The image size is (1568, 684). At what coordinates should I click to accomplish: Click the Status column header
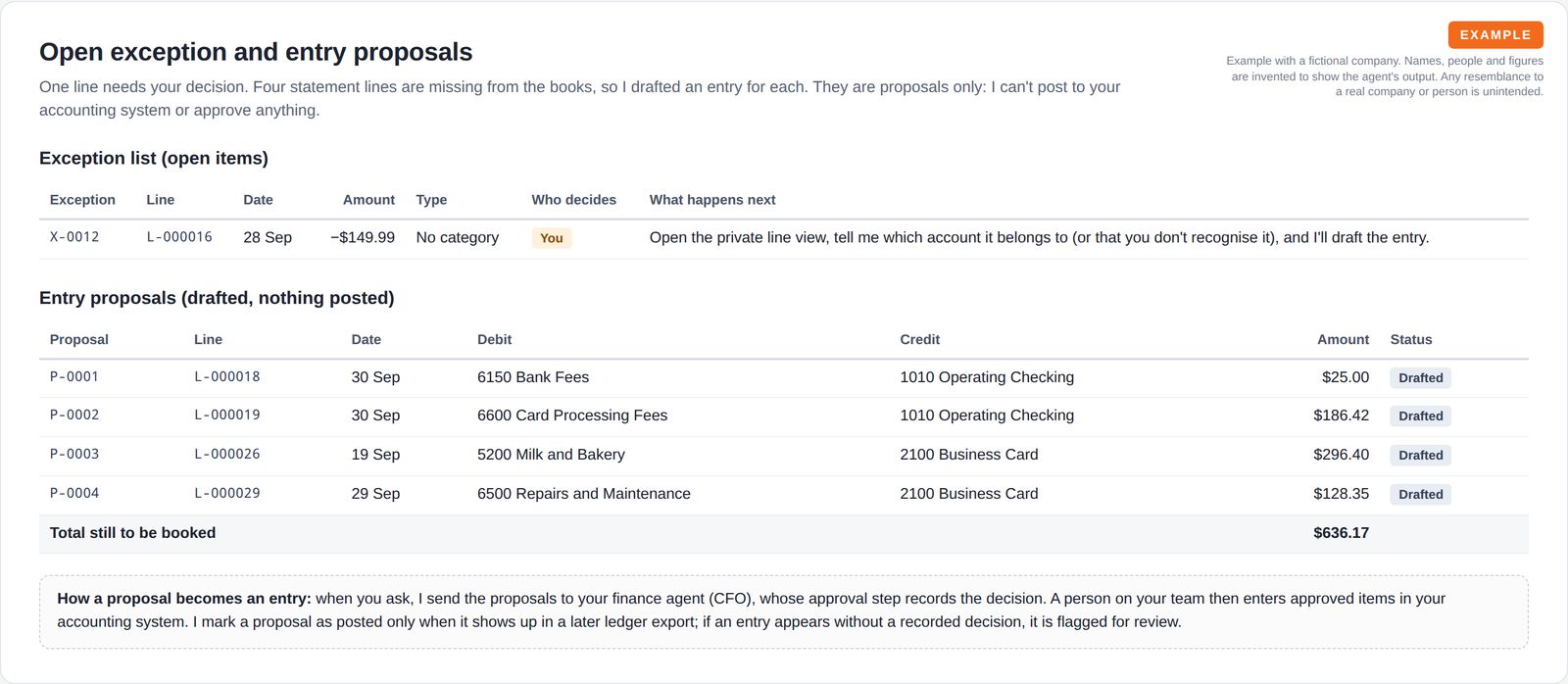(x=1411, y=340)
